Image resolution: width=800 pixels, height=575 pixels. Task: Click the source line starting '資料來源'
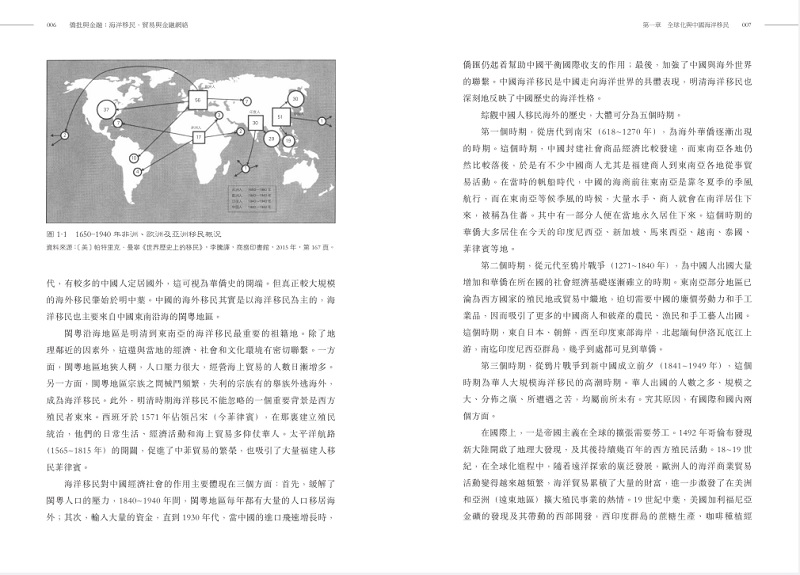(x=190, y=247)
